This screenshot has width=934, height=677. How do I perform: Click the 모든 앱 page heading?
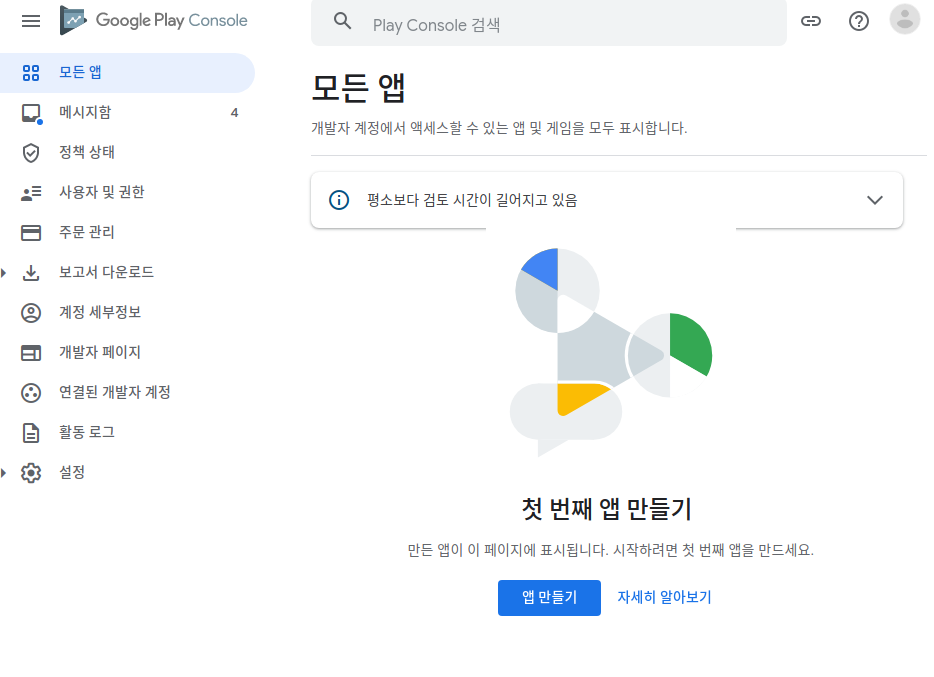pos(358,88)
